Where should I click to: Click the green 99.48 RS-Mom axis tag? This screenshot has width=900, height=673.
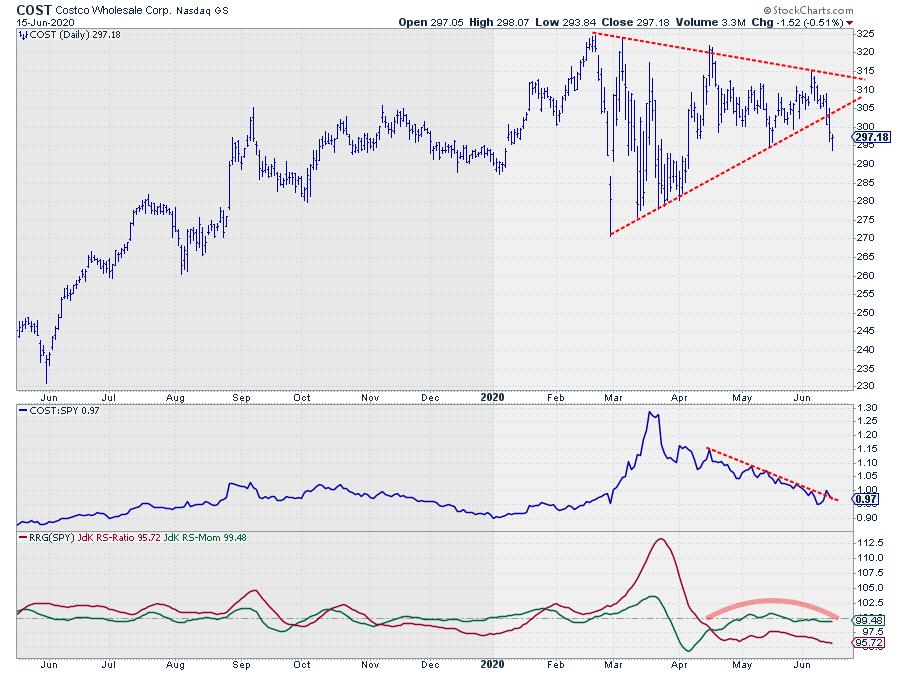(x=865, y=621)
